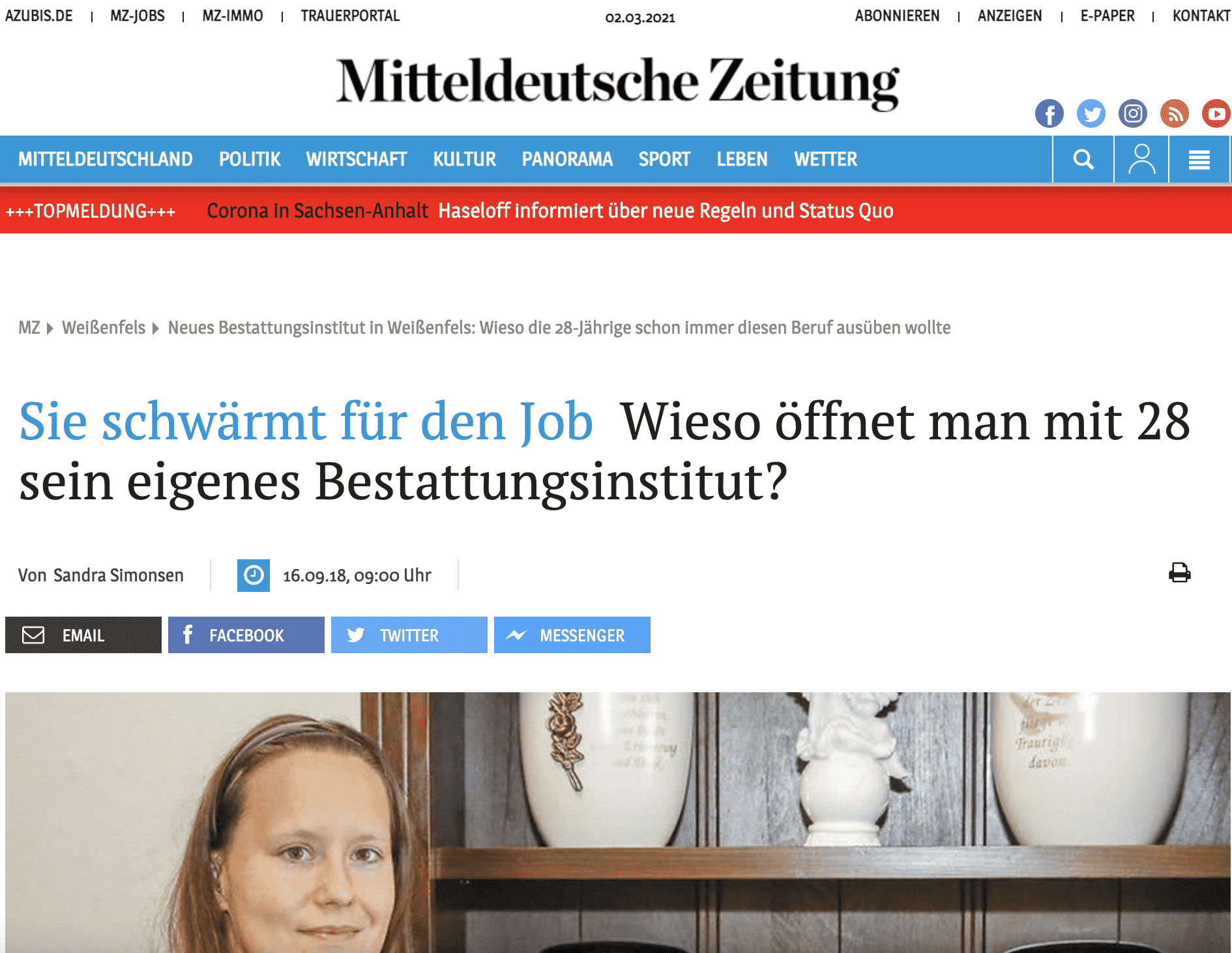Share article via Twitter button
The width and height of the screenshot is (1232, 953).
[409, 635]
